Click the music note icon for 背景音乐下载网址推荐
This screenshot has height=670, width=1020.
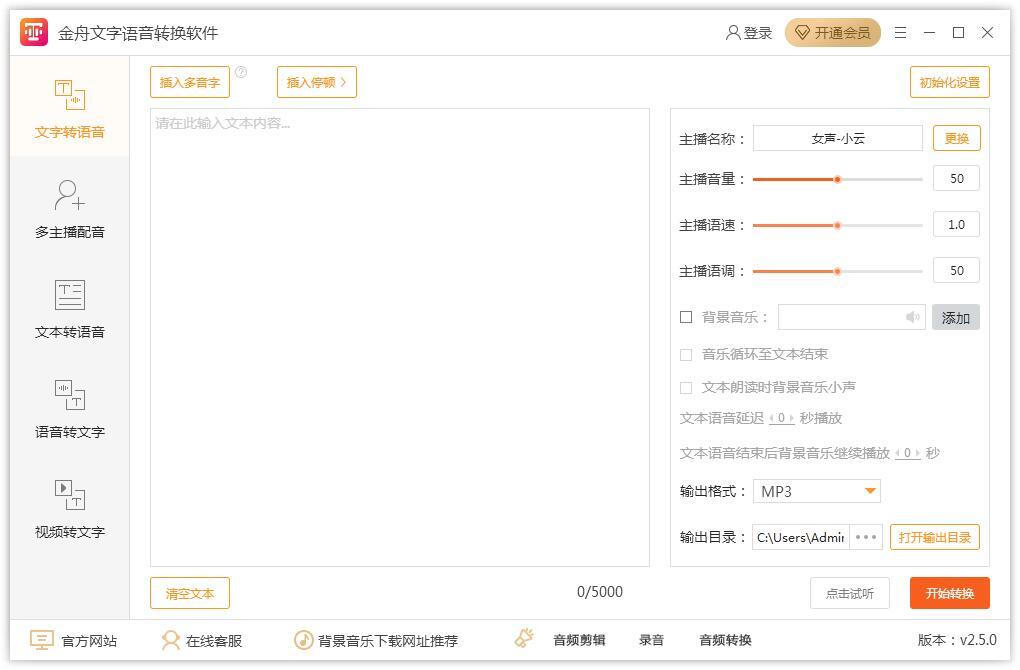click(x=303, y=640)
